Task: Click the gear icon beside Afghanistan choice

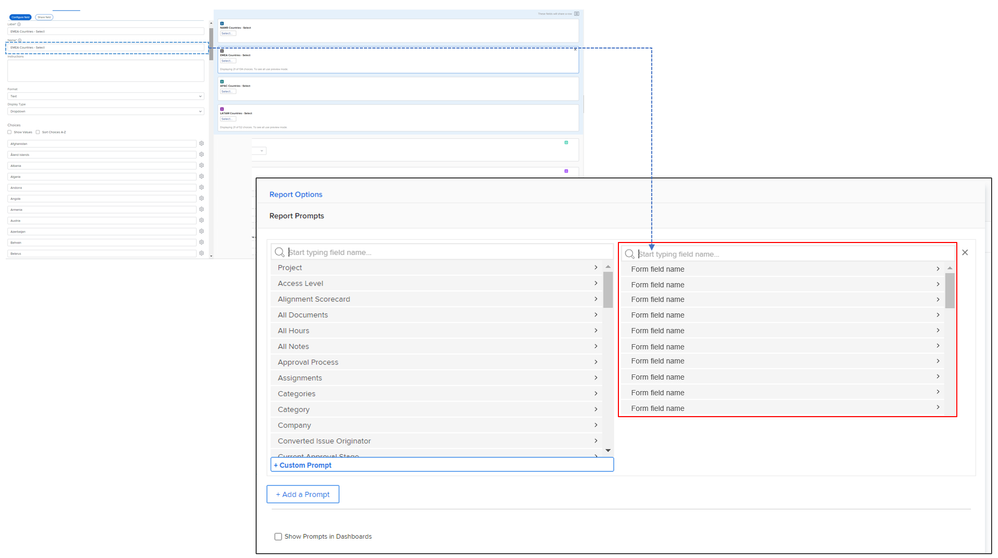Action: pyautogui.click(x=201, y=144)
